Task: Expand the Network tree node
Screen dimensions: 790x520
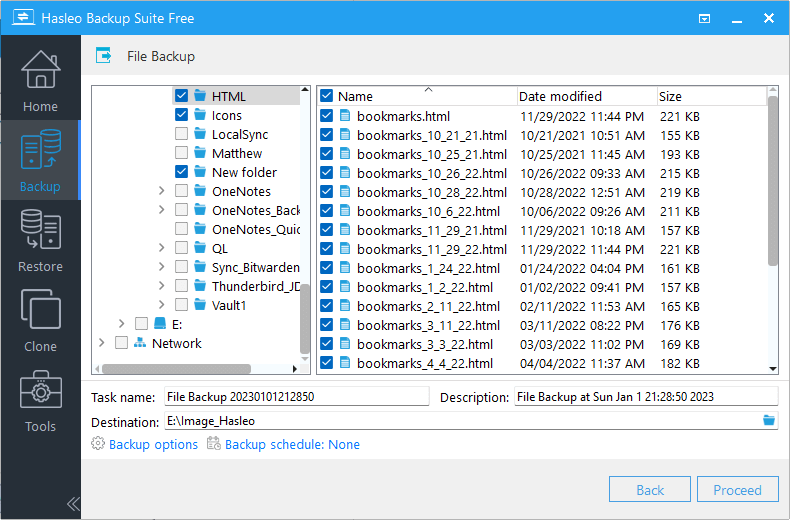Action: click(x=101, y=343)
